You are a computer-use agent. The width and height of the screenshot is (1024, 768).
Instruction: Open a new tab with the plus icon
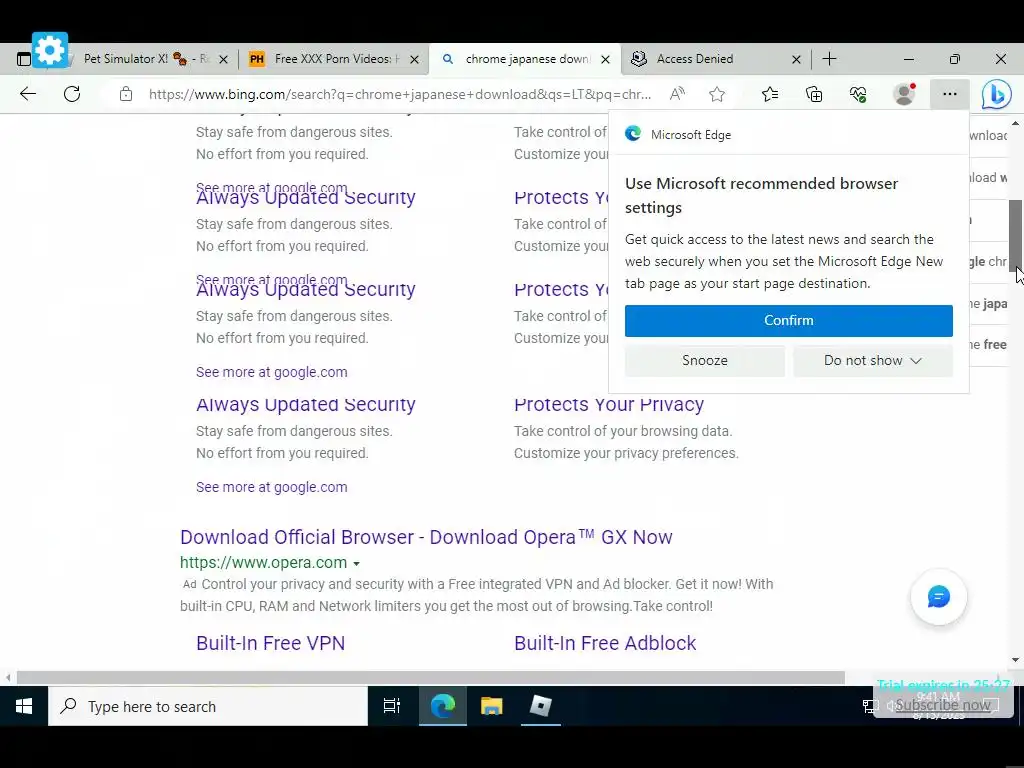pos(829,59)
